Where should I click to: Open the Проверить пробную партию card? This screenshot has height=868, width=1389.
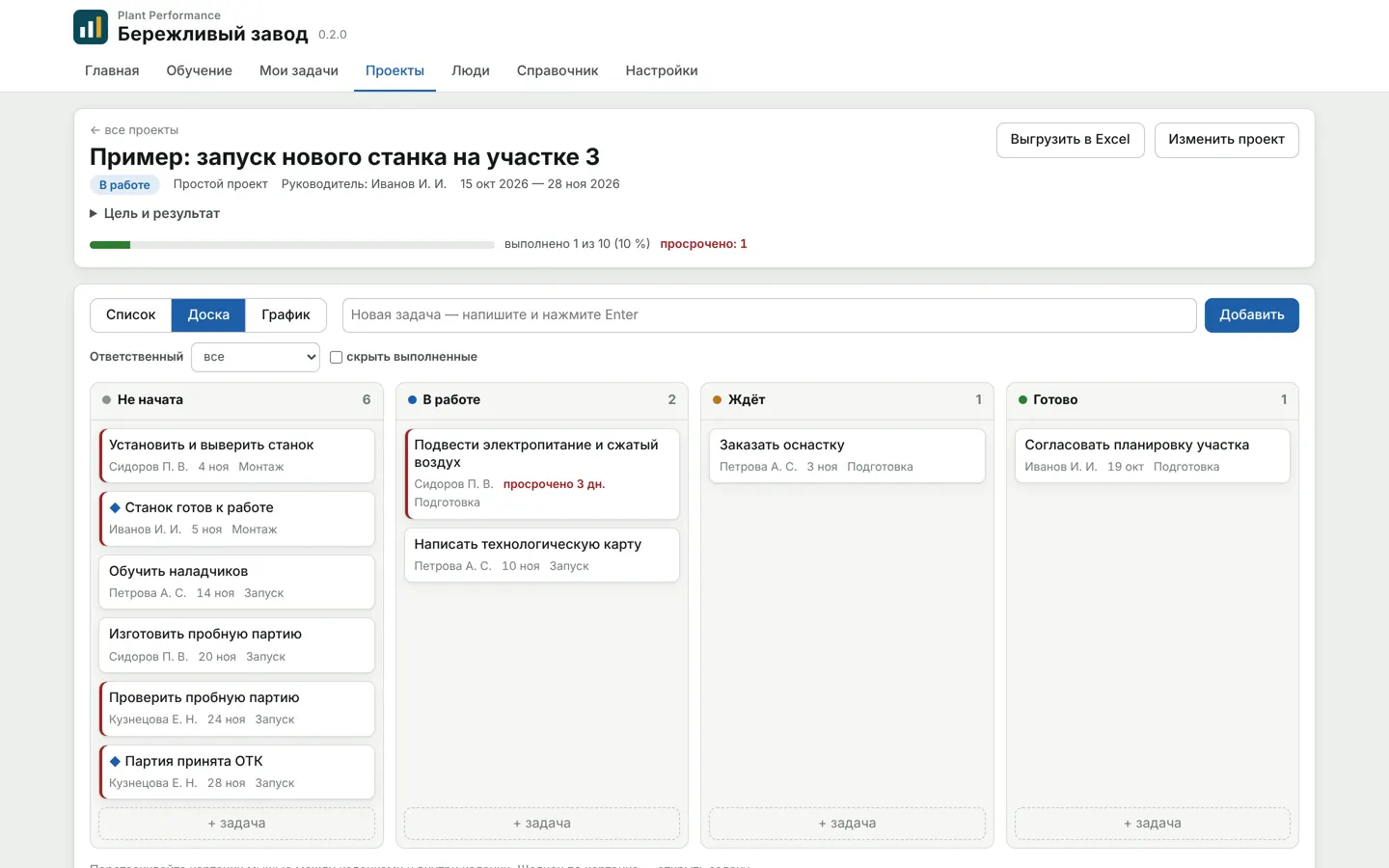236,709
